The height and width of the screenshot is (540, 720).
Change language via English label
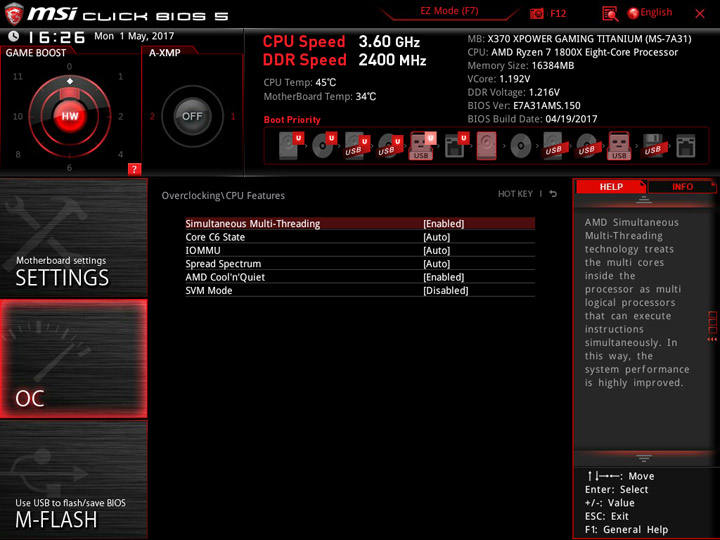pos(656,12)
